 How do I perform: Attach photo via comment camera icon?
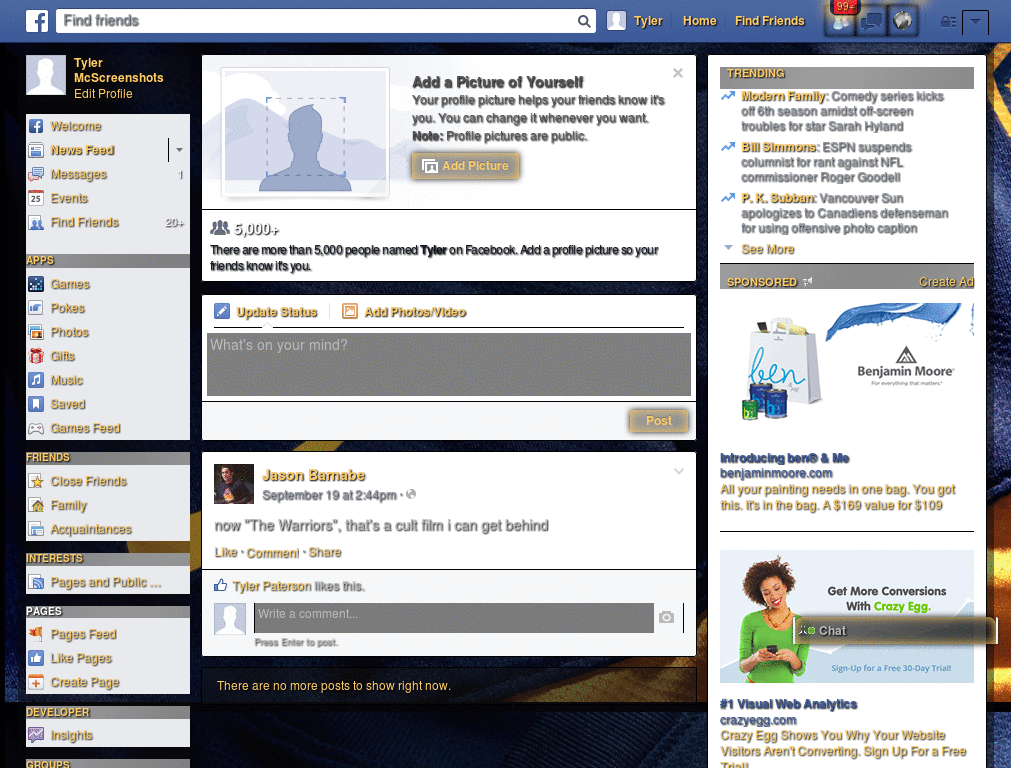tap(666, 617)
